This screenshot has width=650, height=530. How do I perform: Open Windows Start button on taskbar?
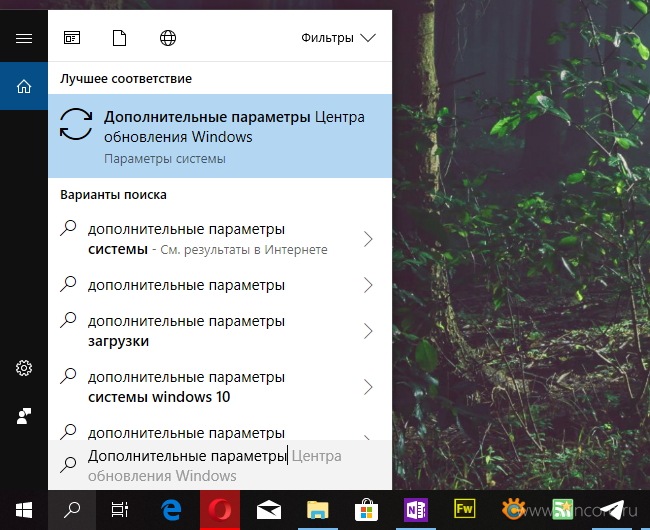tap(24, 510)
